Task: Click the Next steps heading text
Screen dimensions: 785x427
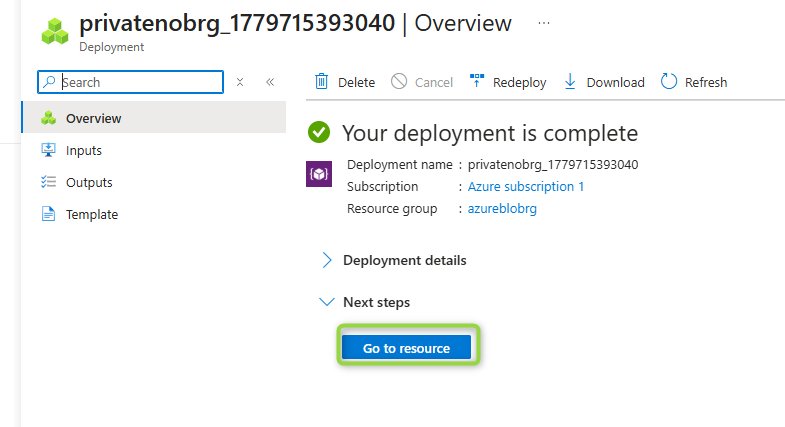Action: (x=376, y=302)
